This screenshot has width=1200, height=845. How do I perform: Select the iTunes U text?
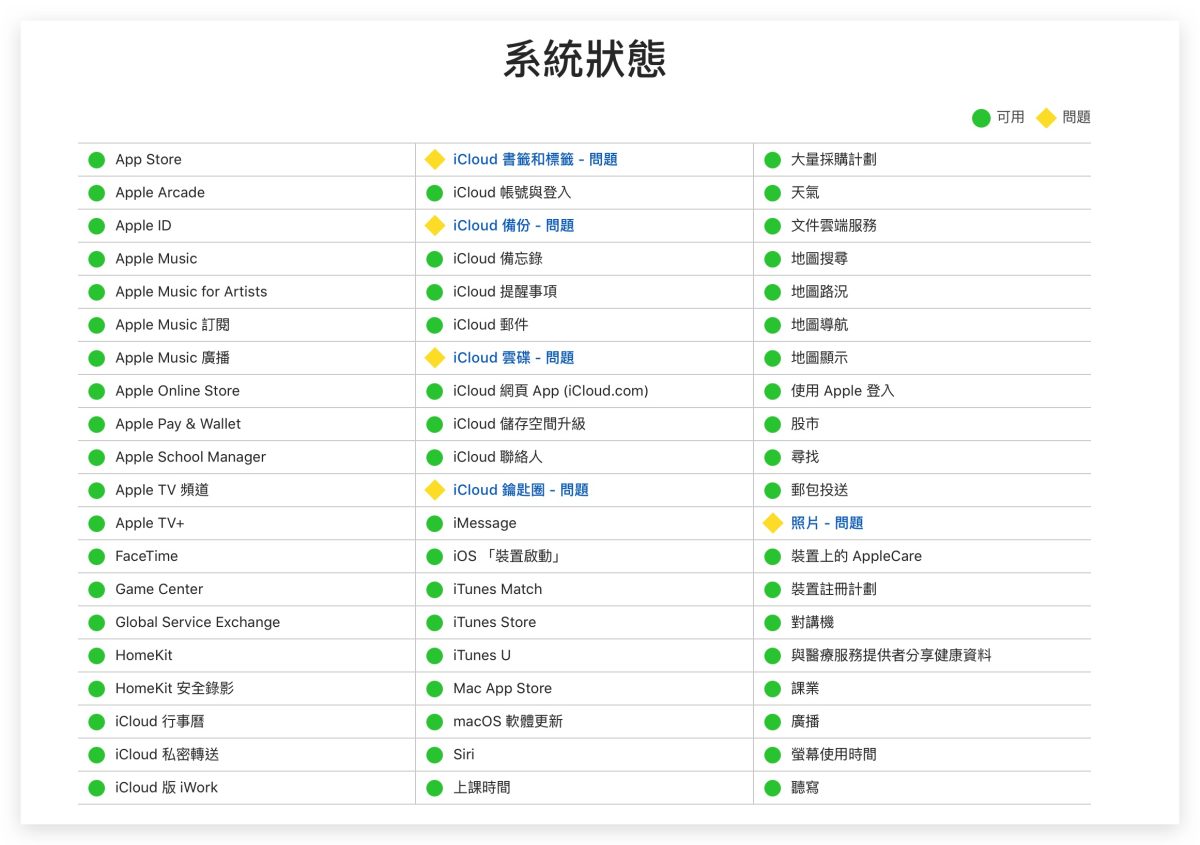[x=481, y=655]
